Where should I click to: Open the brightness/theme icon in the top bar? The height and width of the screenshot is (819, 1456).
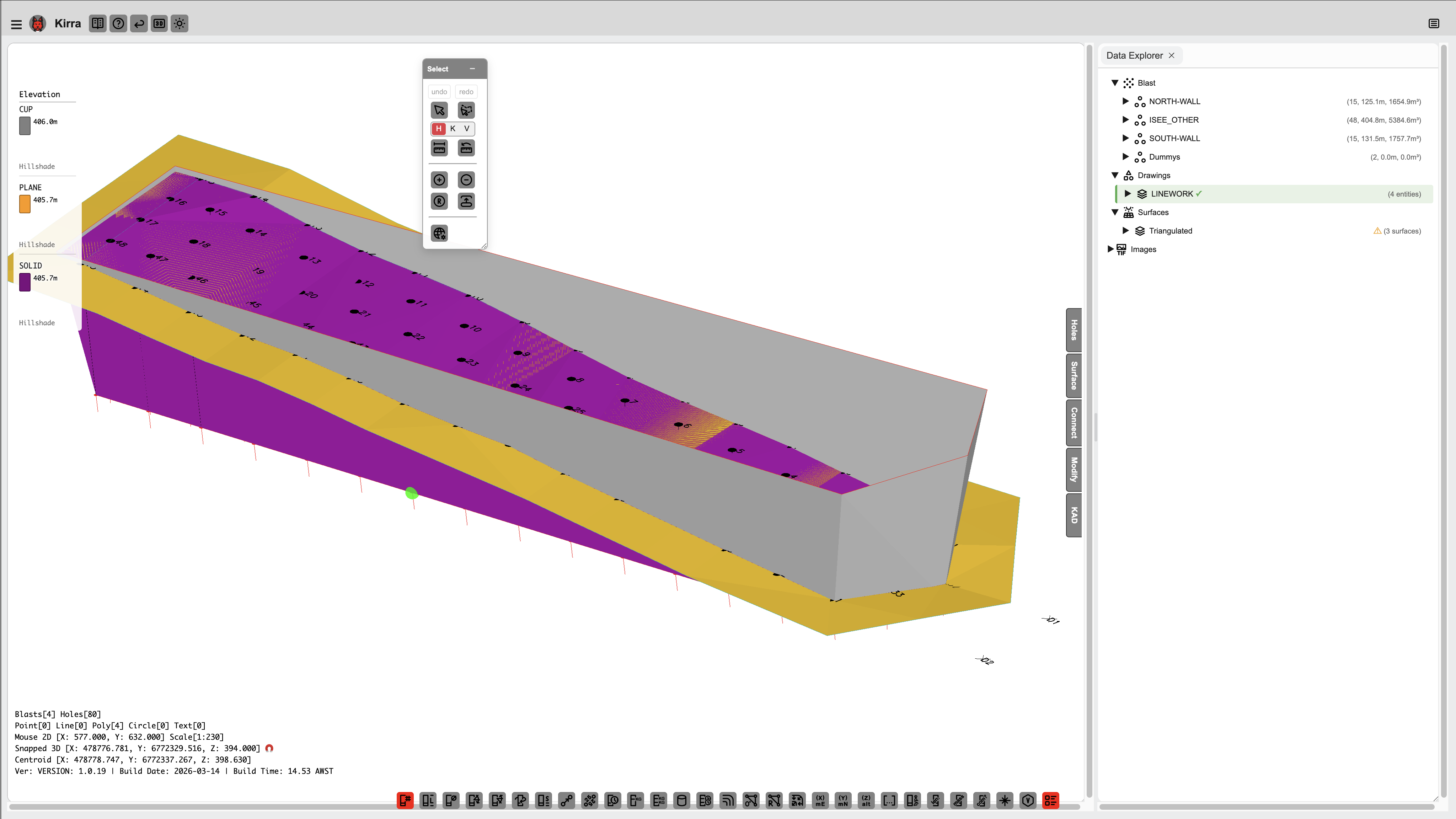click(x=179, y=24)
